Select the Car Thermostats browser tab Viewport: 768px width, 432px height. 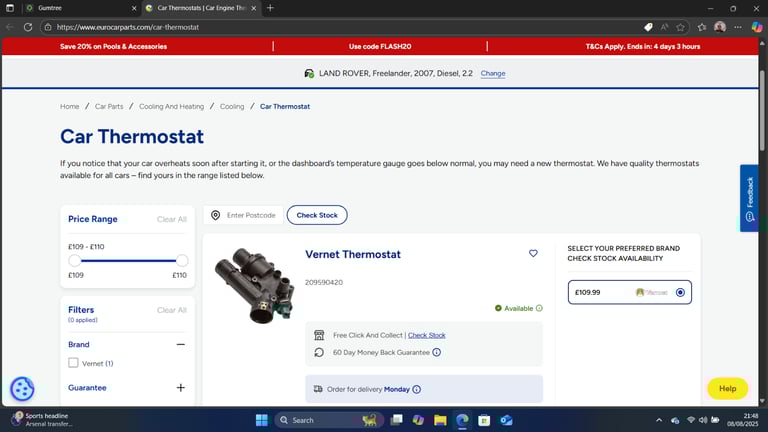tap(201, 8)
